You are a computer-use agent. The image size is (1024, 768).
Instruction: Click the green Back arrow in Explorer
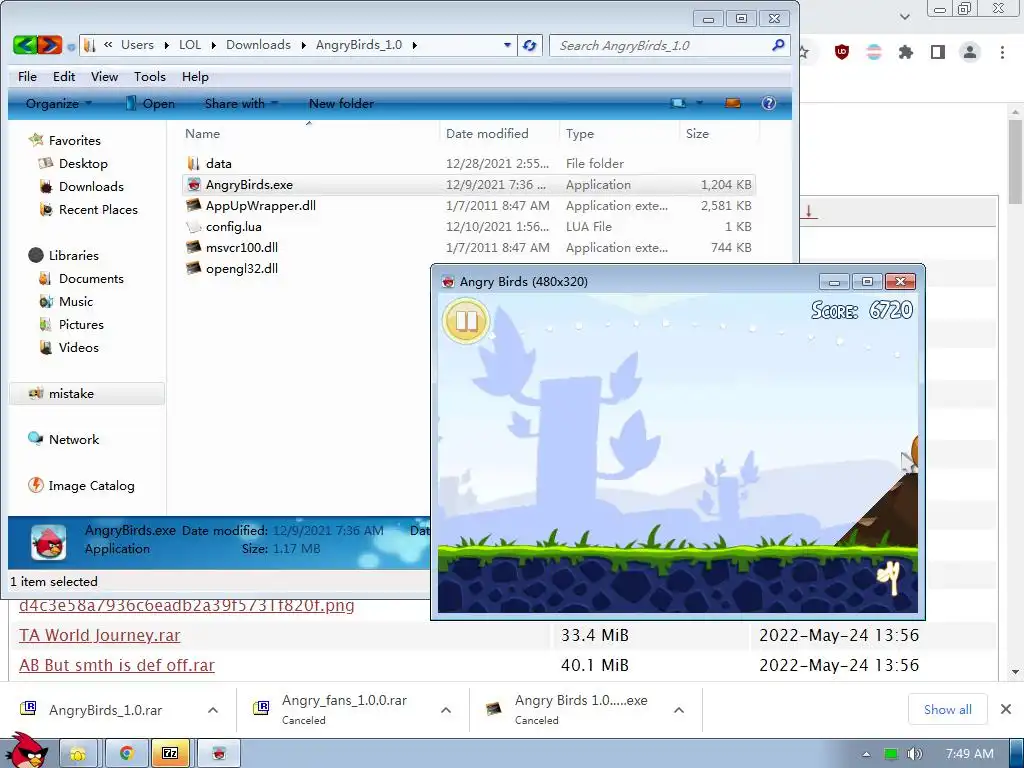tap(24, 45)
